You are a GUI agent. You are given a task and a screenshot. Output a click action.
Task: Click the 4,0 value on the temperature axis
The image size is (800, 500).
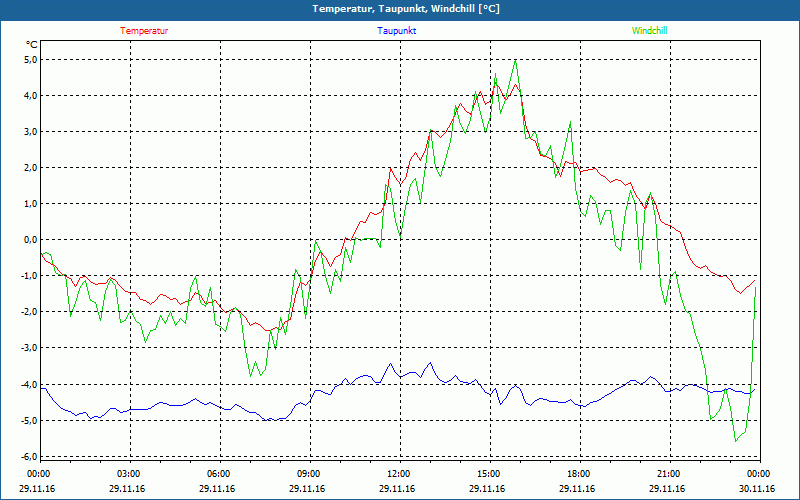[x=31, y=95]
